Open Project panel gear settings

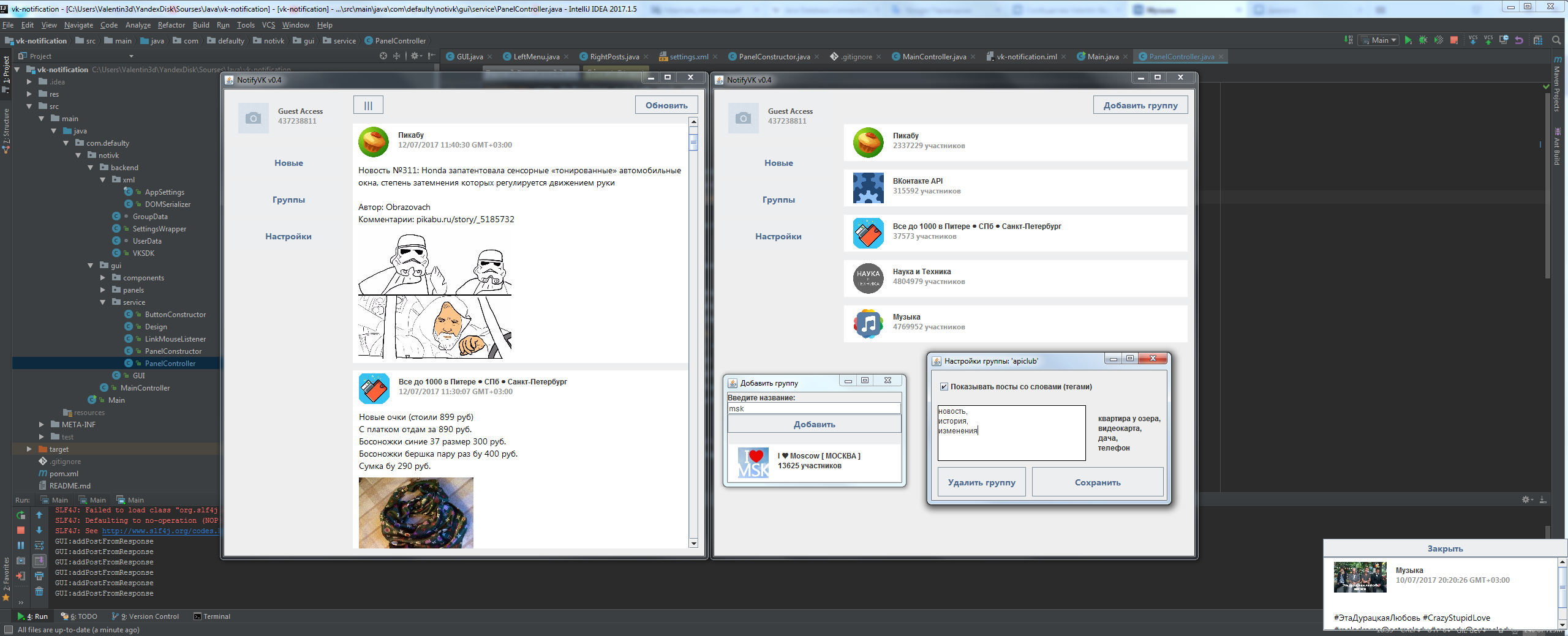coord(415,56)
